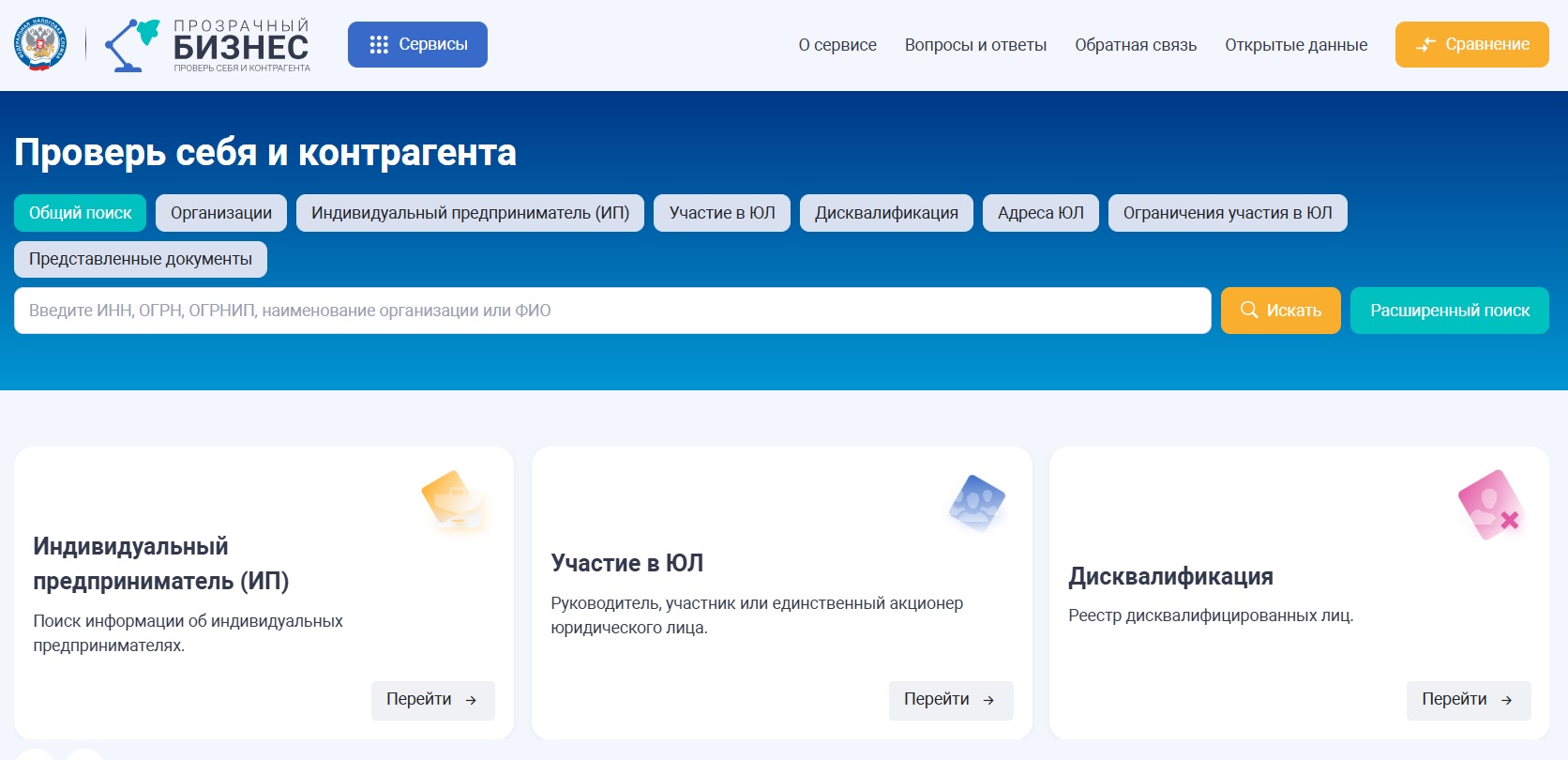Open Расширенный поиск
Viewport: 1568px width, 760px height.
pyautogui.click(x=1450, y=311)
